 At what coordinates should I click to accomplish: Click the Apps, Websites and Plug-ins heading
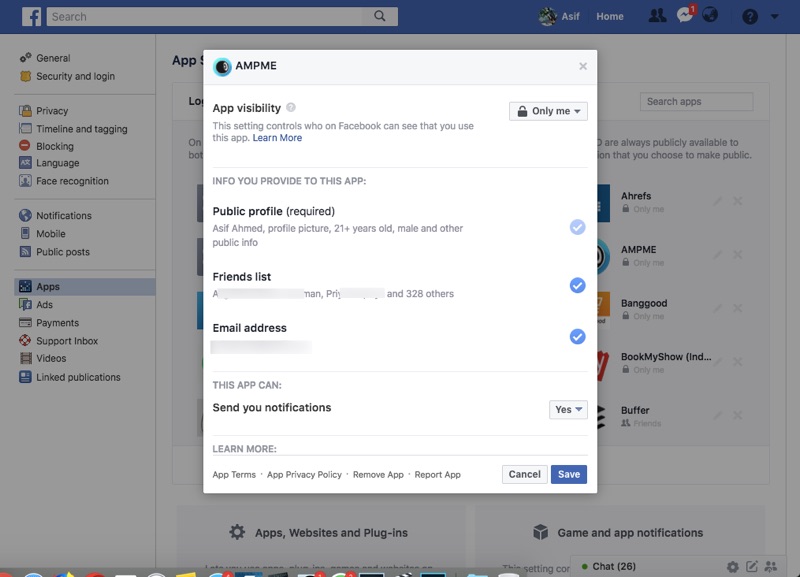(x=331, y=533)
